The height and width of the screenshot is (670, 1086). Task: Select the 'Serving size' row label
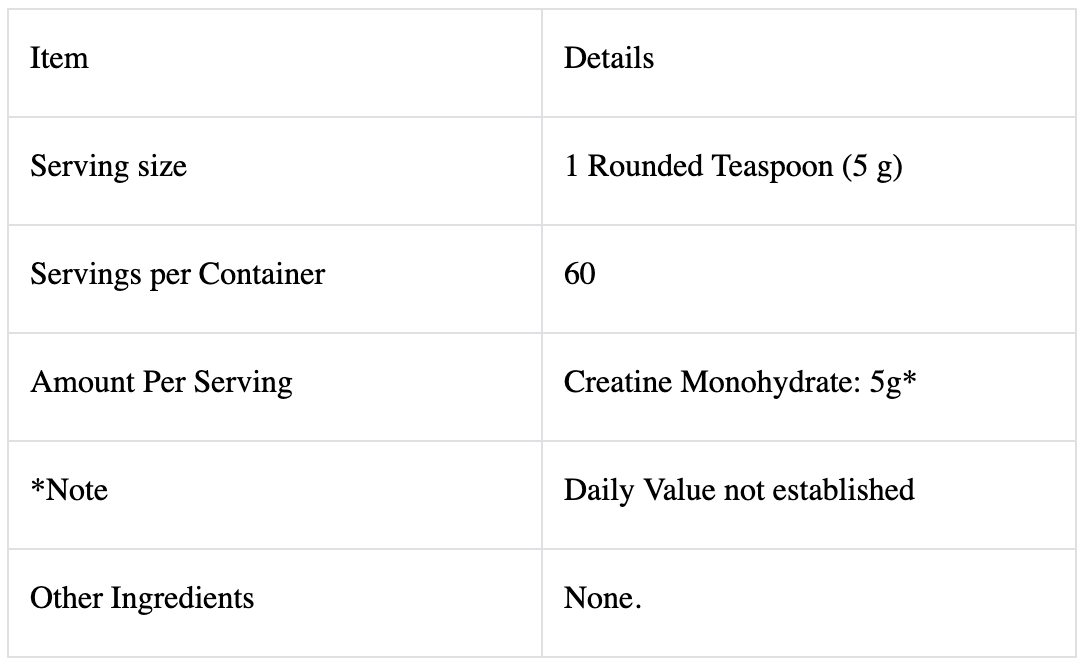pyautogui.click(x=108, y=166)
